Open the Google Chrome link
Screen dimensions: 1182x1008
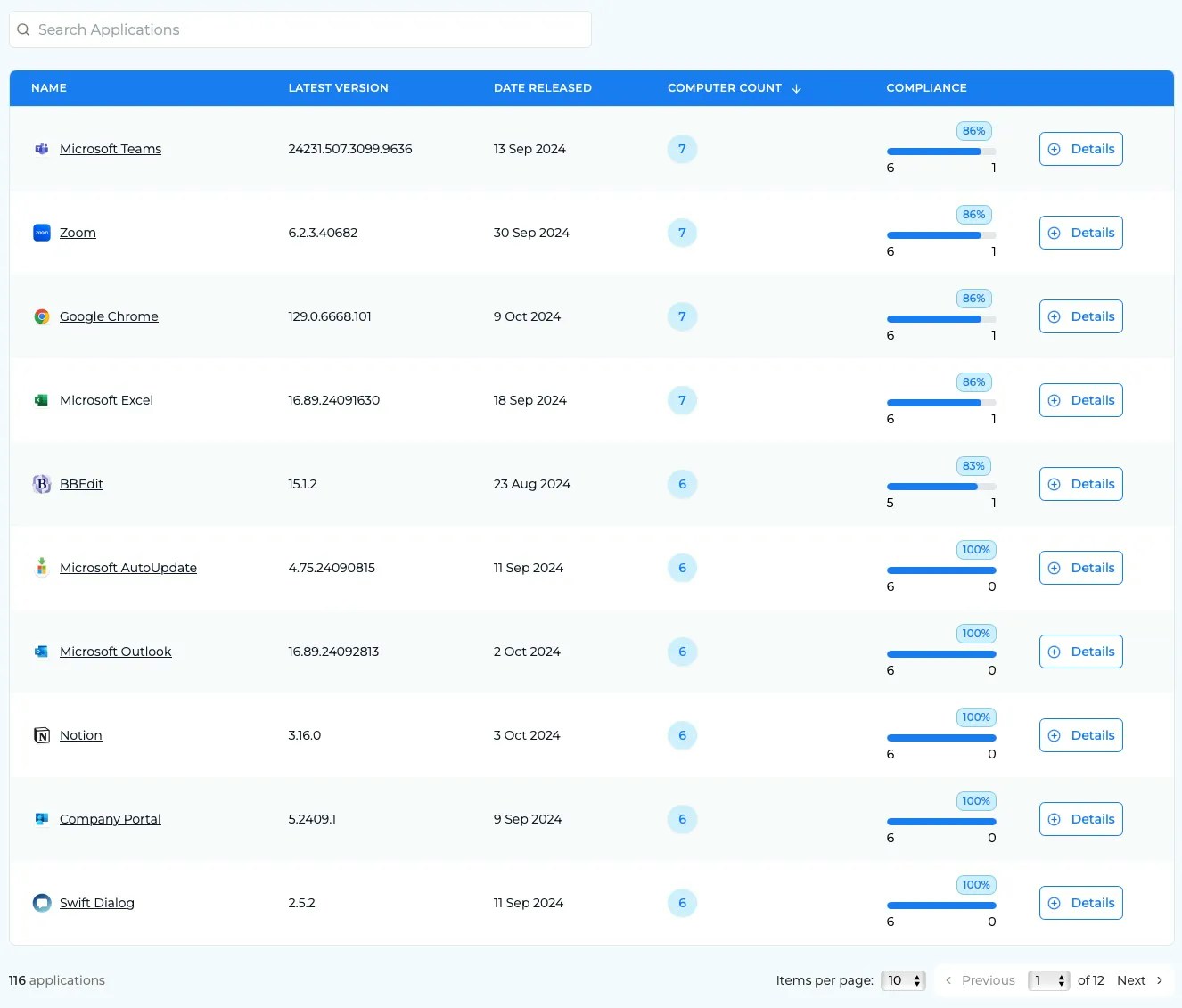(x=109, y=316)
